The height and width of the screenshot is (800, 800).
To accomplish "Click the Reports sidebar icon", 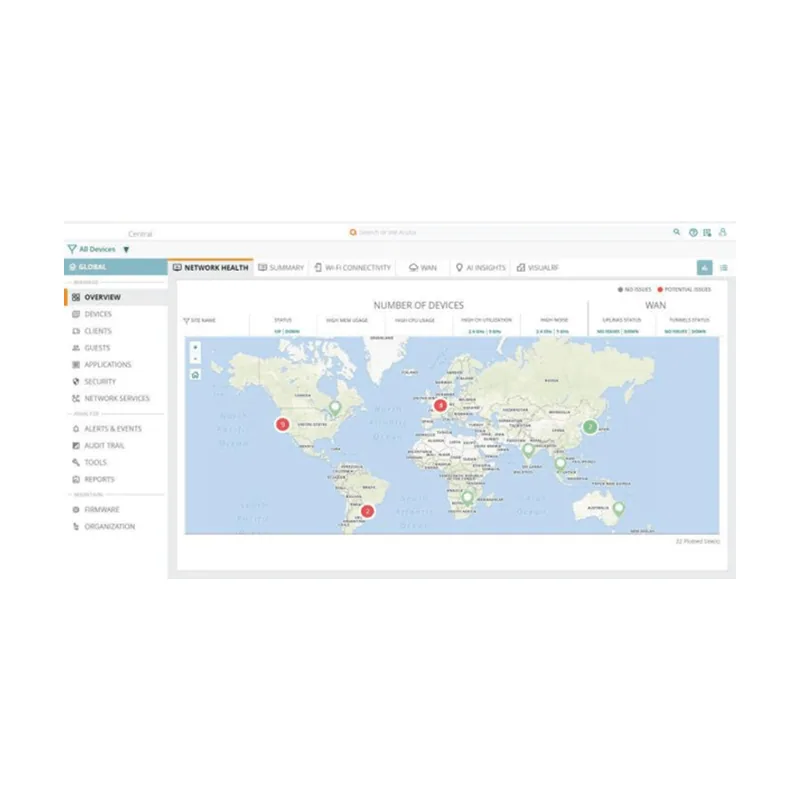I will coord(76,480).
